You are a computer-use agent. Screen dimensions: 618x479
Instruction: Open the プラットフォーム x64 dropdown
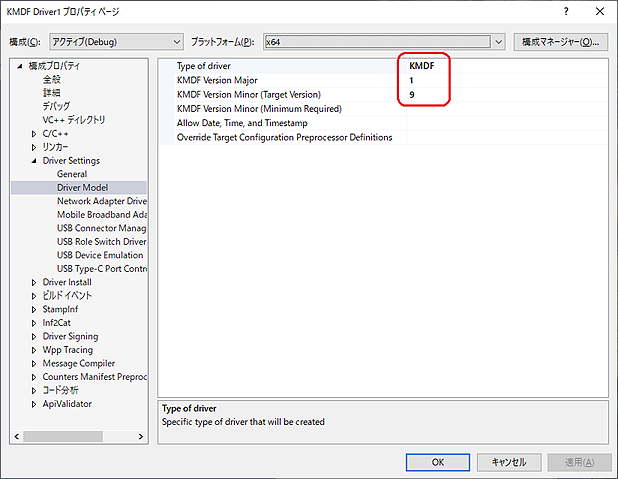(x=384, y=42)
